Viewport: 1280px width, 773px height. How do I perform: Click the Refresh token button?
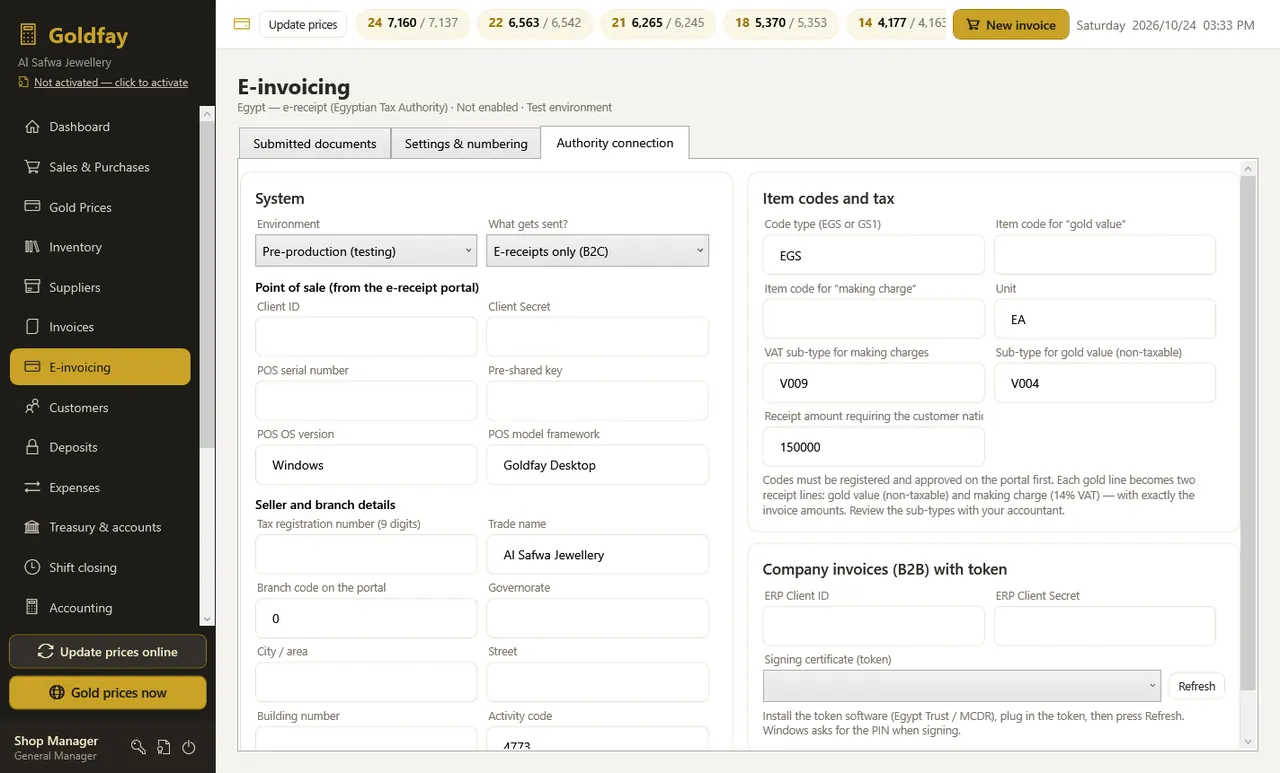coord(1196,686)
